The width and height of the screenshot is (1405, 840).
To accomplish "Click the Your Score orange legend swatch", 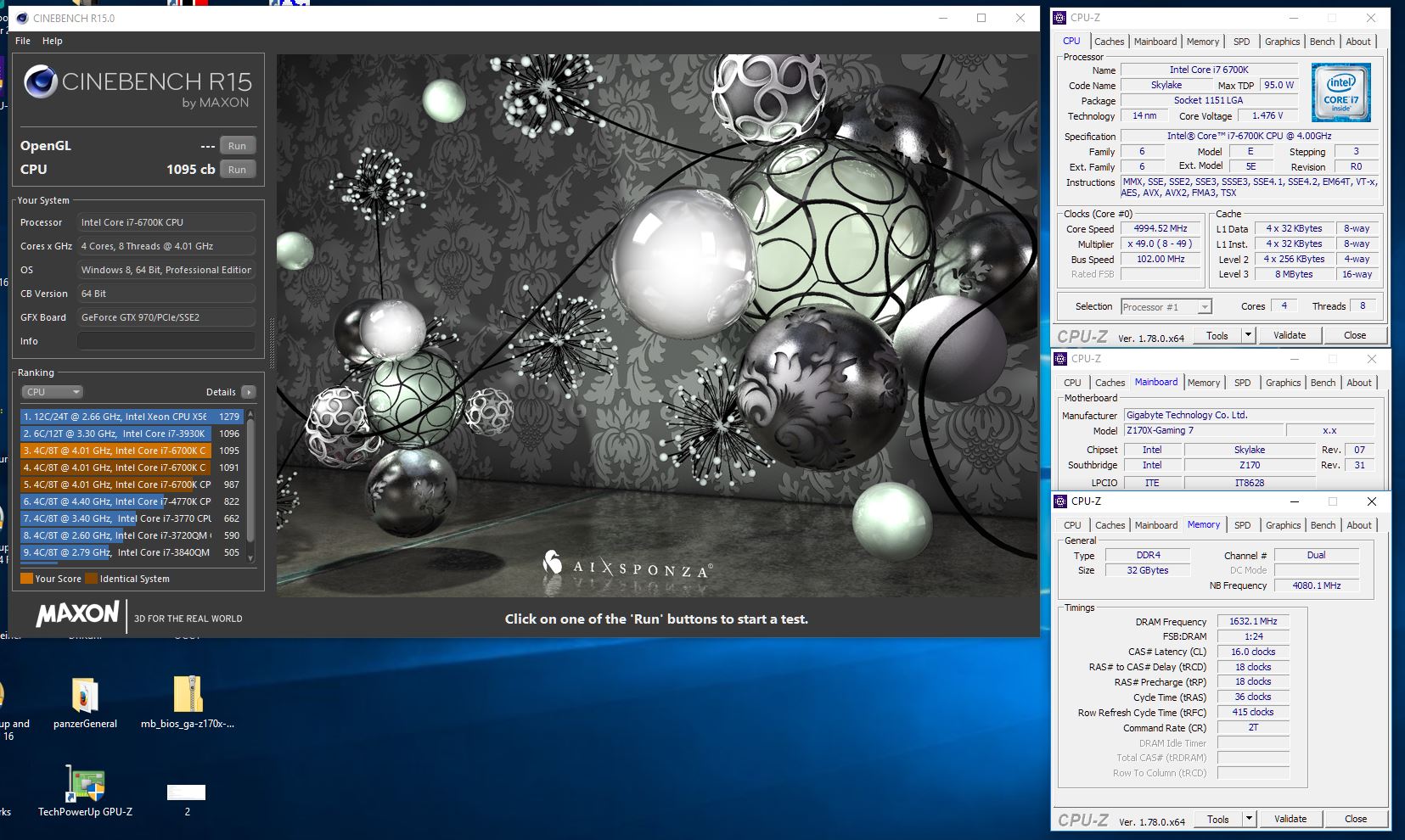I will tap(26, 579).
